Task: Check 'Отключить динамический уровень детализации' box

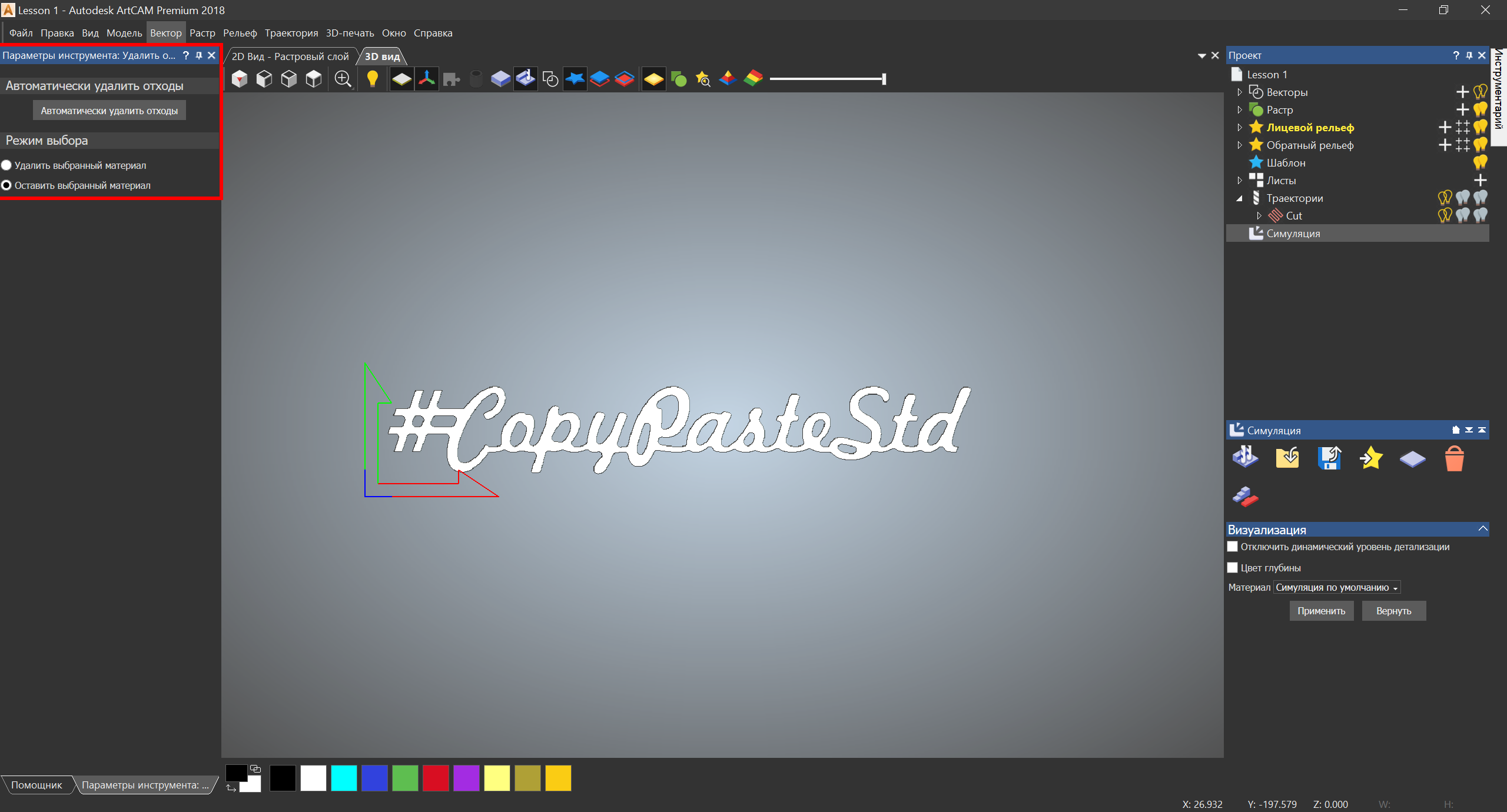Action: coord(1233,547)
